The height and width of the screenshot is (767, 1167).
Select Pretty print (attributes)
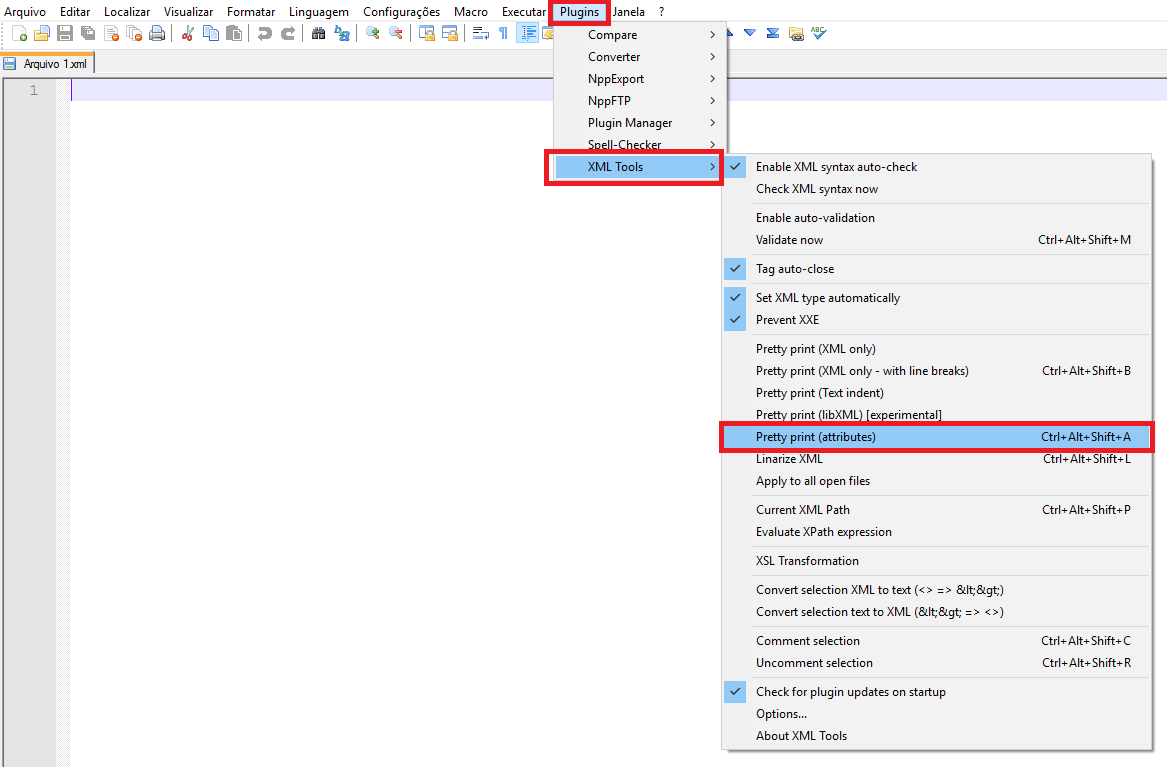click(937, 437)
